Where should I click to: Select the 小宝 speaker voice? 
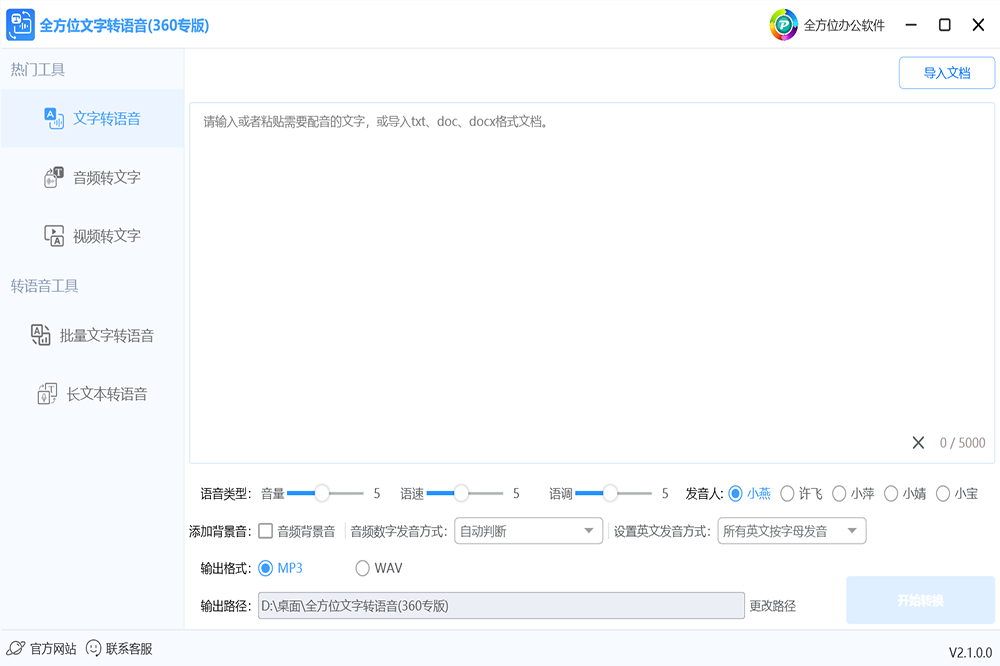943,493
